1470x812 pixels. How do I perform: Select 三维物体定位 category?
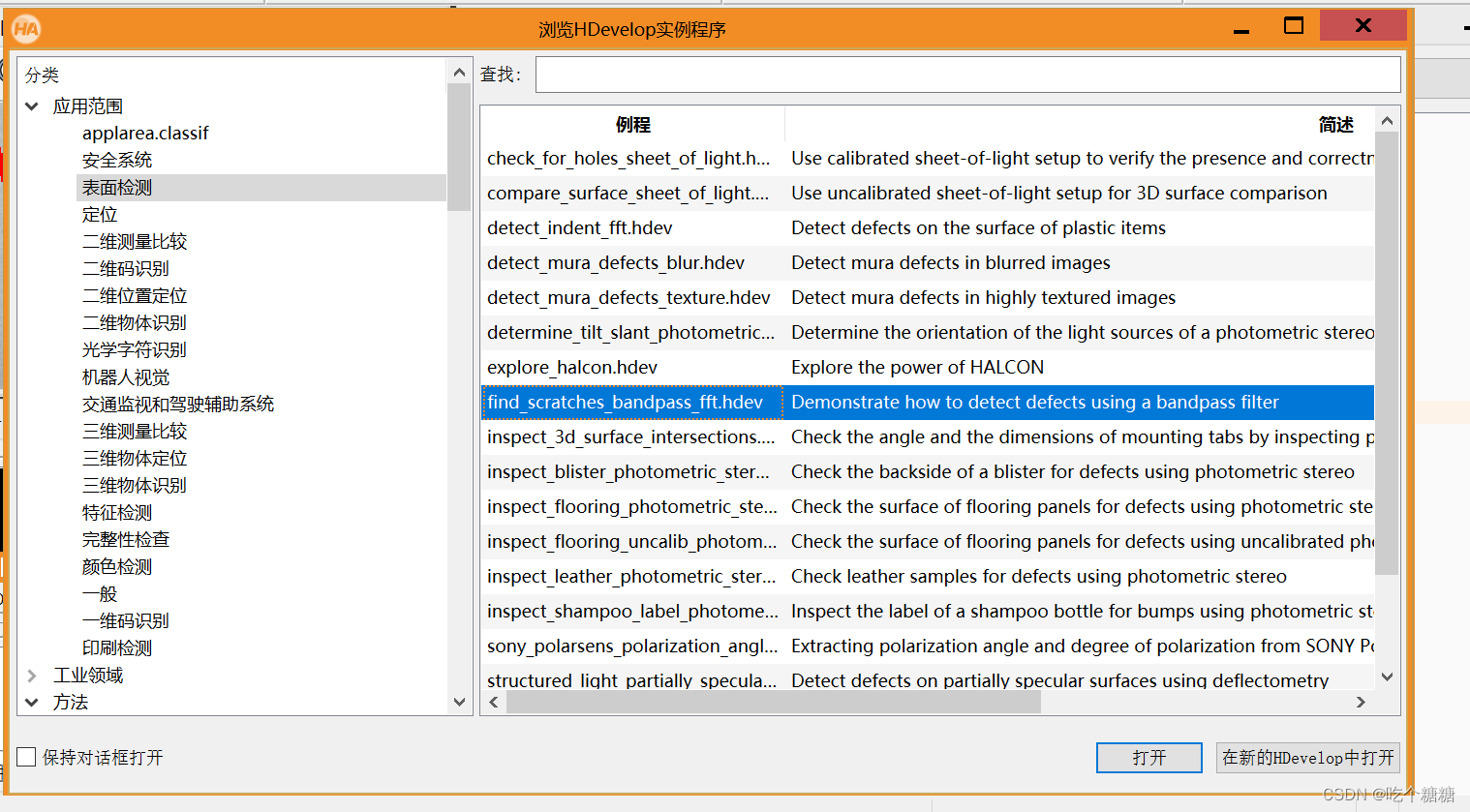pos(135,459)
